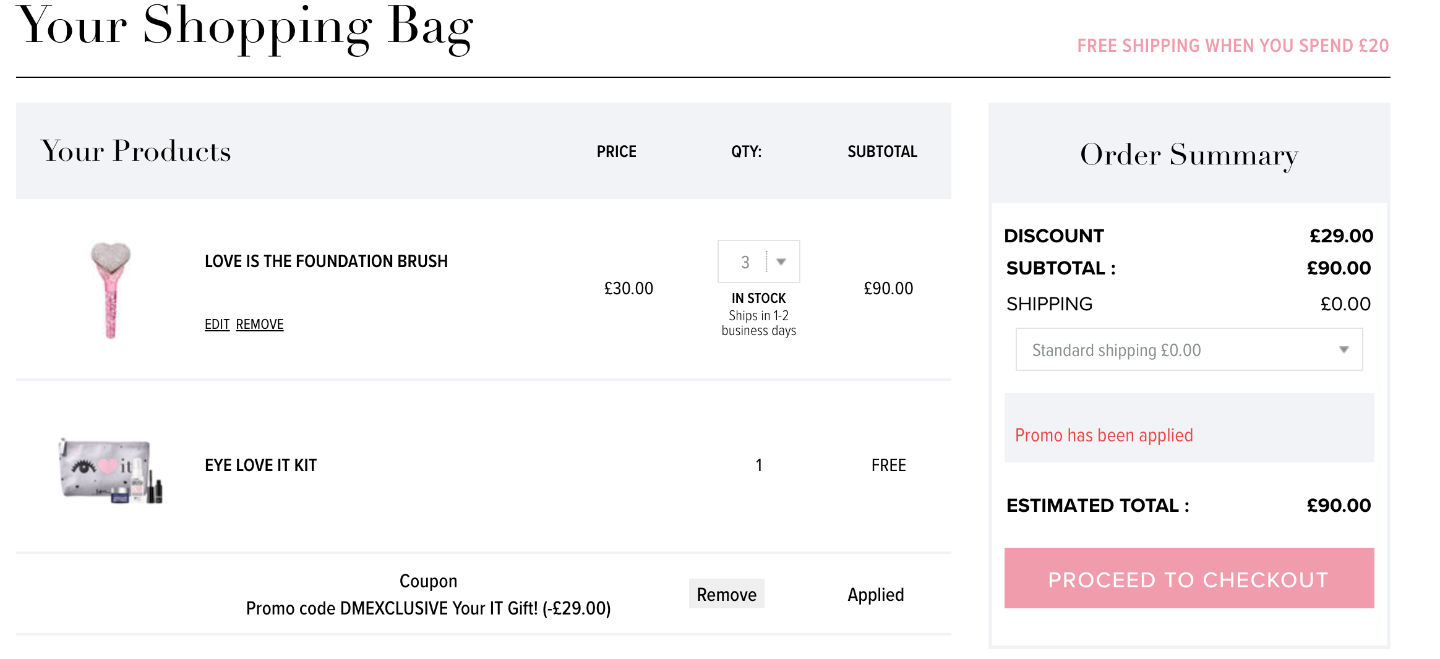This screenshot has height=659, width=1440.
Task: Remove the Foundation Brush from bag
Action: 260,324
